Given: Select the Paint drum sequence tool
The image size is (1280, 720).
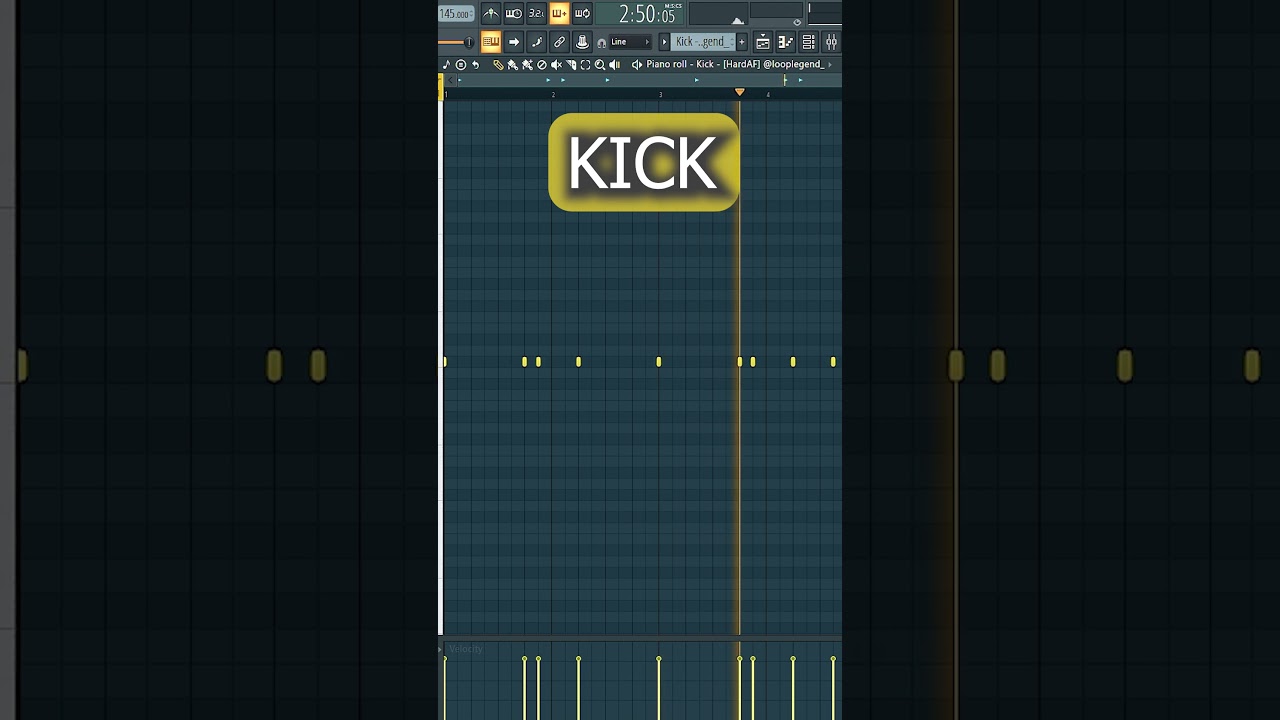Looking at the screenshot, I should pos(527,65).
